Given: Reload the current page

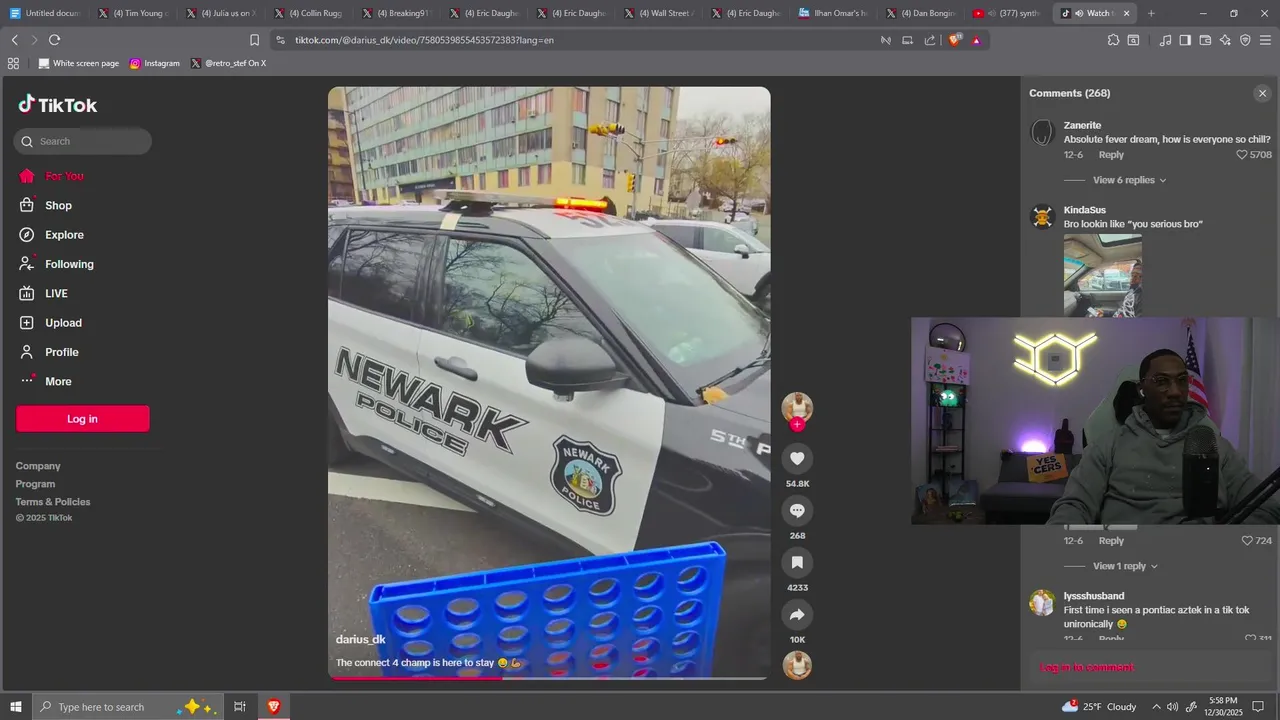Looking at the screenshot, I should [54, 40].
